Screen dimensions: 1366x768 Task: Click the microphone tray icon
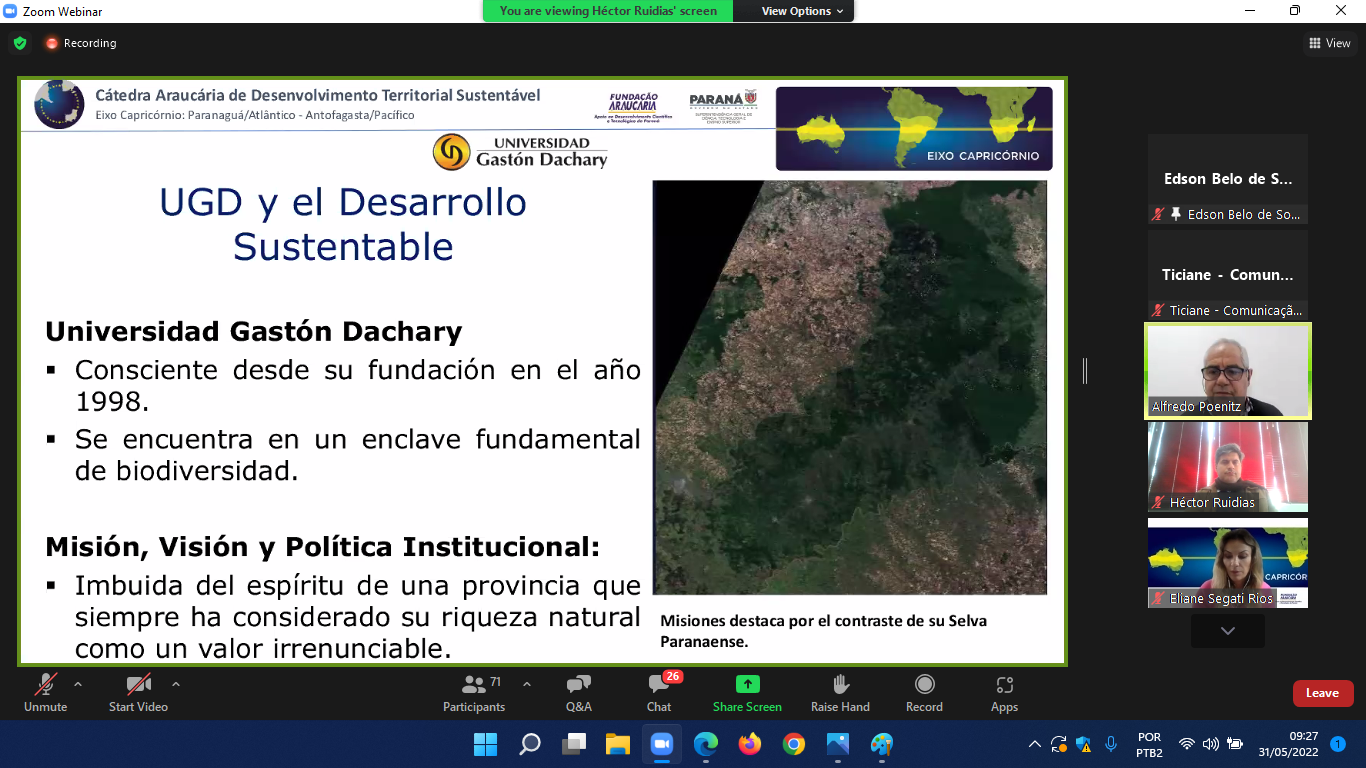pos(1110,744)
